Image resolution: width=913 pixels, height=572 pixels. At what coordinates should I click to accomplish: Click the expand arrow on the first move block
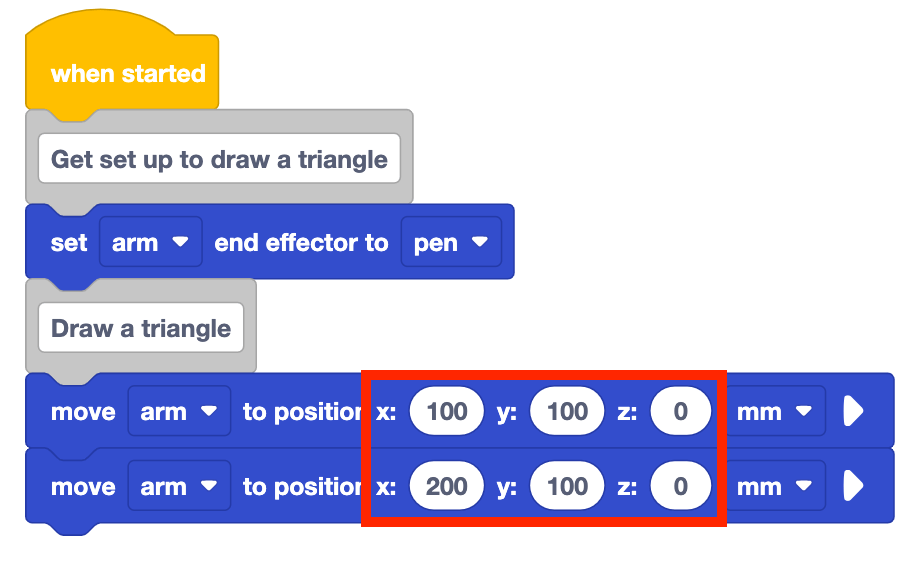click(853, 412)
